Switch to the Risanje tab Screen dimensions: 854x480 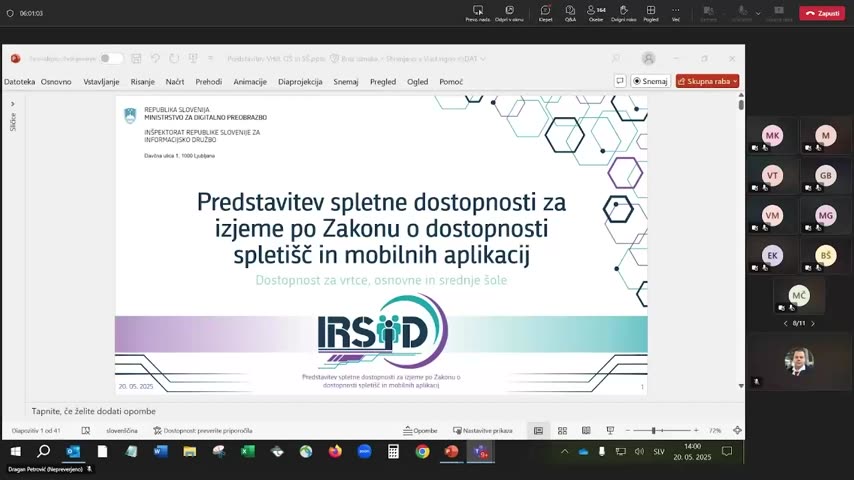pos(143,82)
